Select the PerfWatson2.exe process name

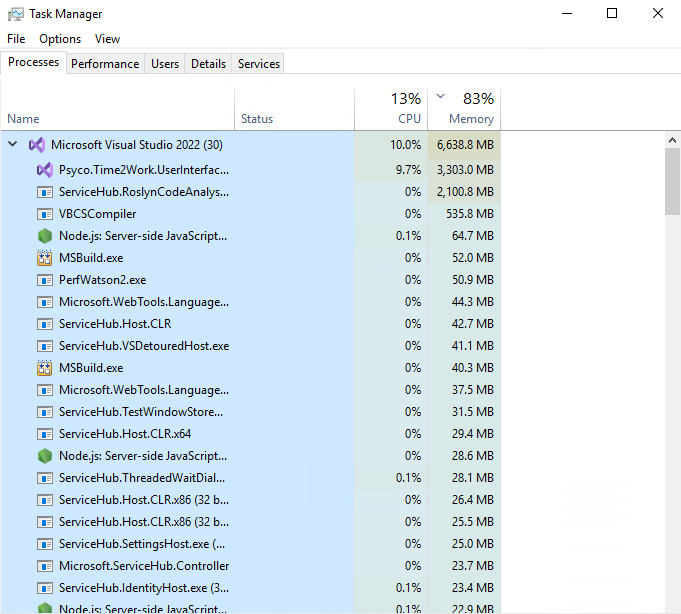(102, 280)
